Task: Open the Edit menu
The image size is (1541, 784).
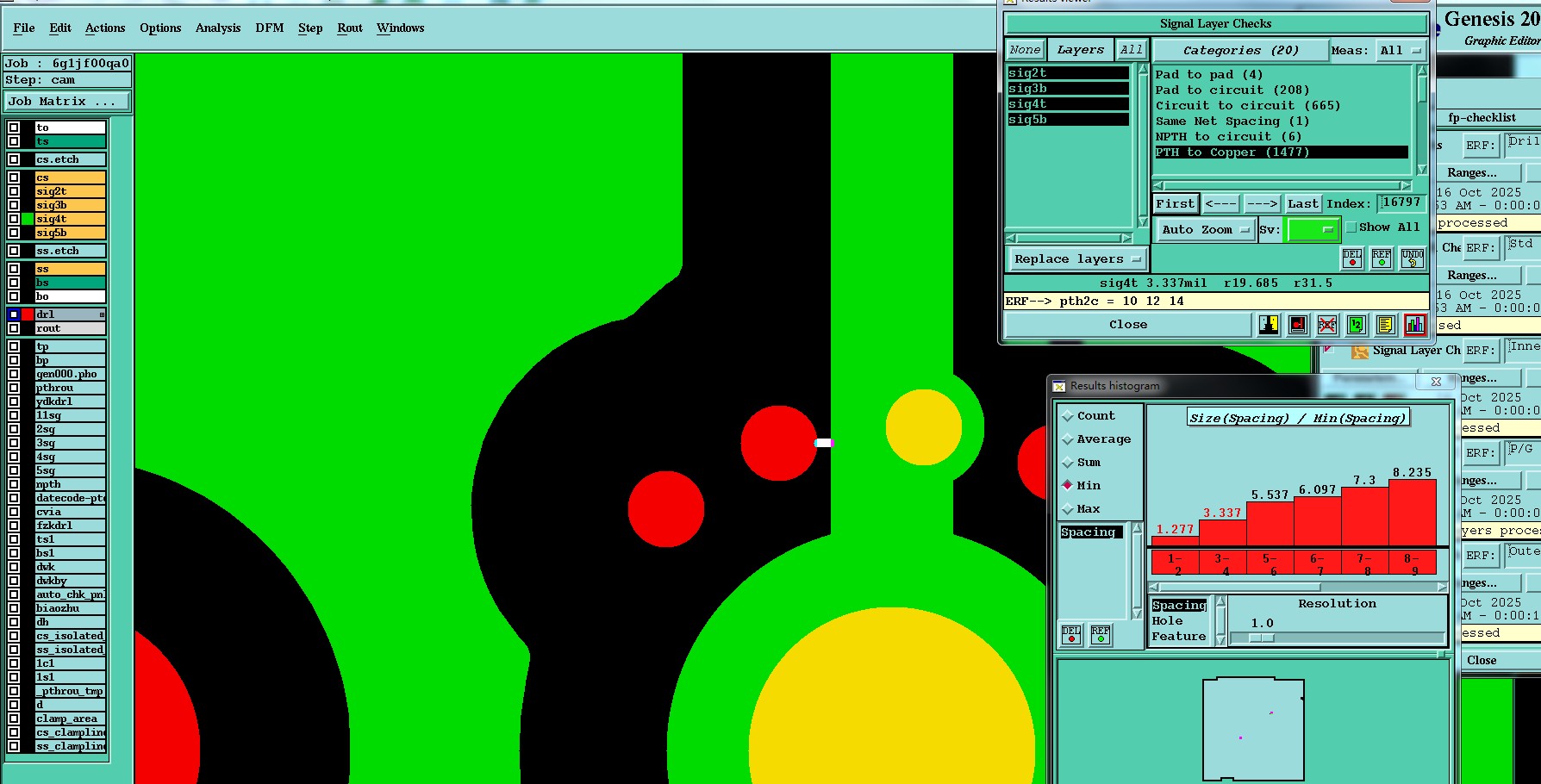Action: [60, 28]
